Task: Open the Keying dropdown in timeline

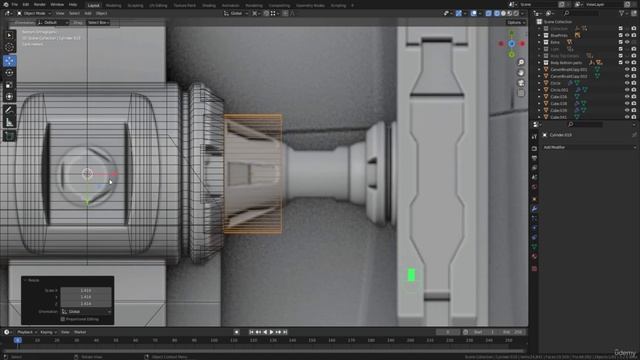Action: [49, 332]
